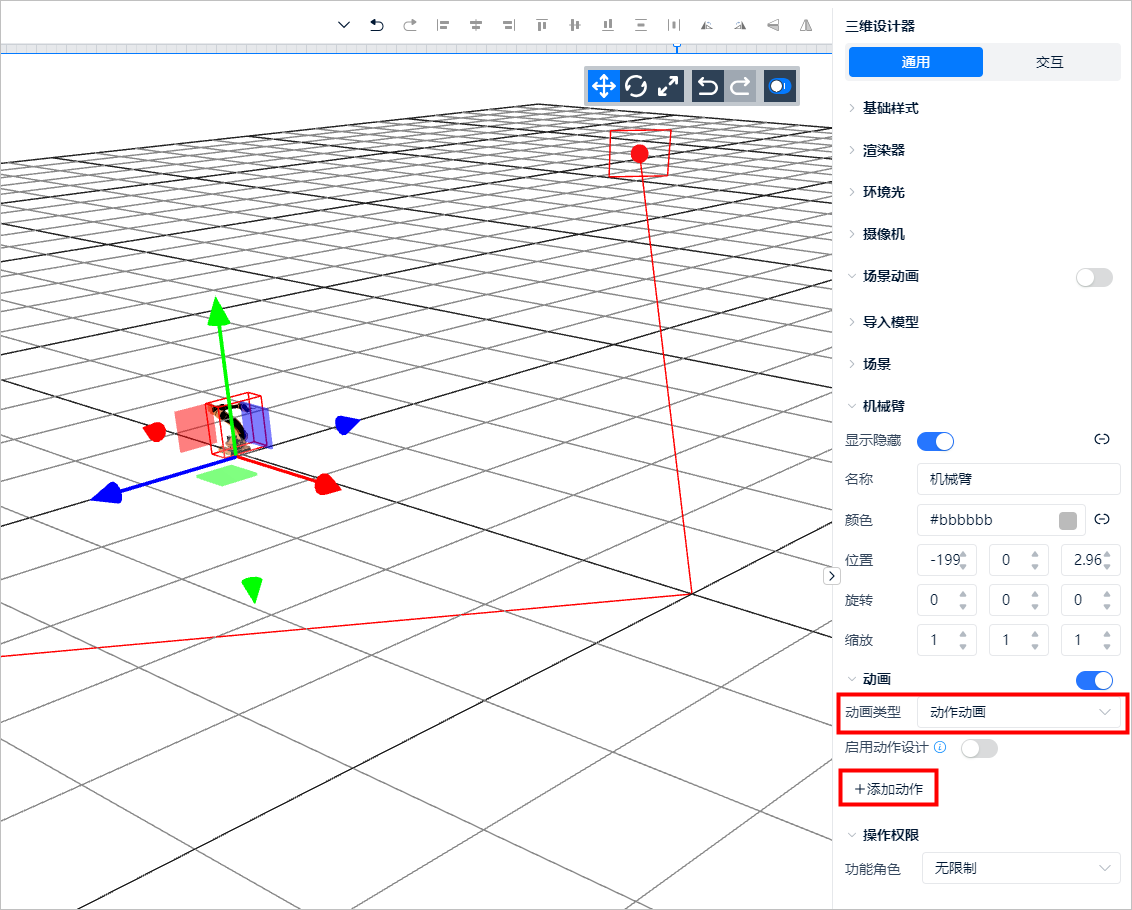
Task: Click the 名称 field containing 机械臂
Action: (x=1019, y=479)
